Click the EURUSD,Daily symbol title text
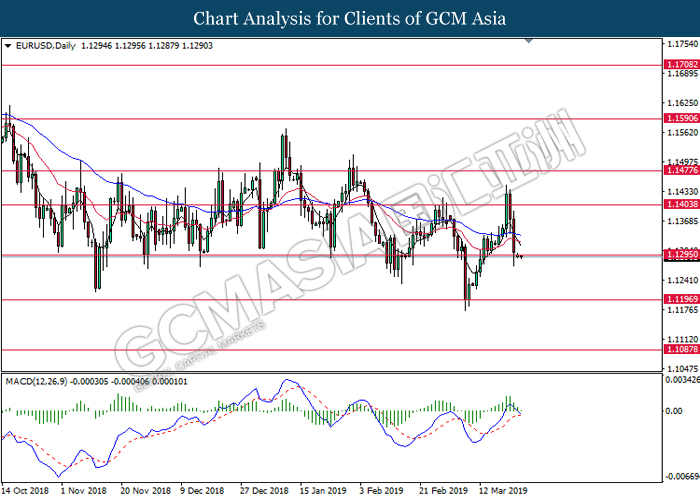 (46, 46)
